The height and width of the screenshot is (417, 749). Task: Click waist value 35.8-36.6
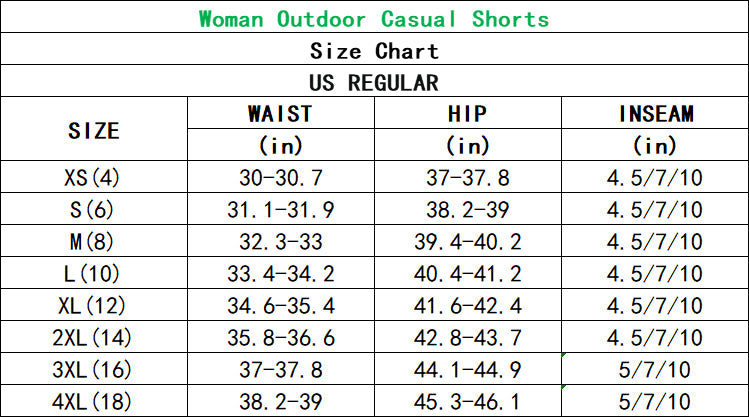pos(280,338)
